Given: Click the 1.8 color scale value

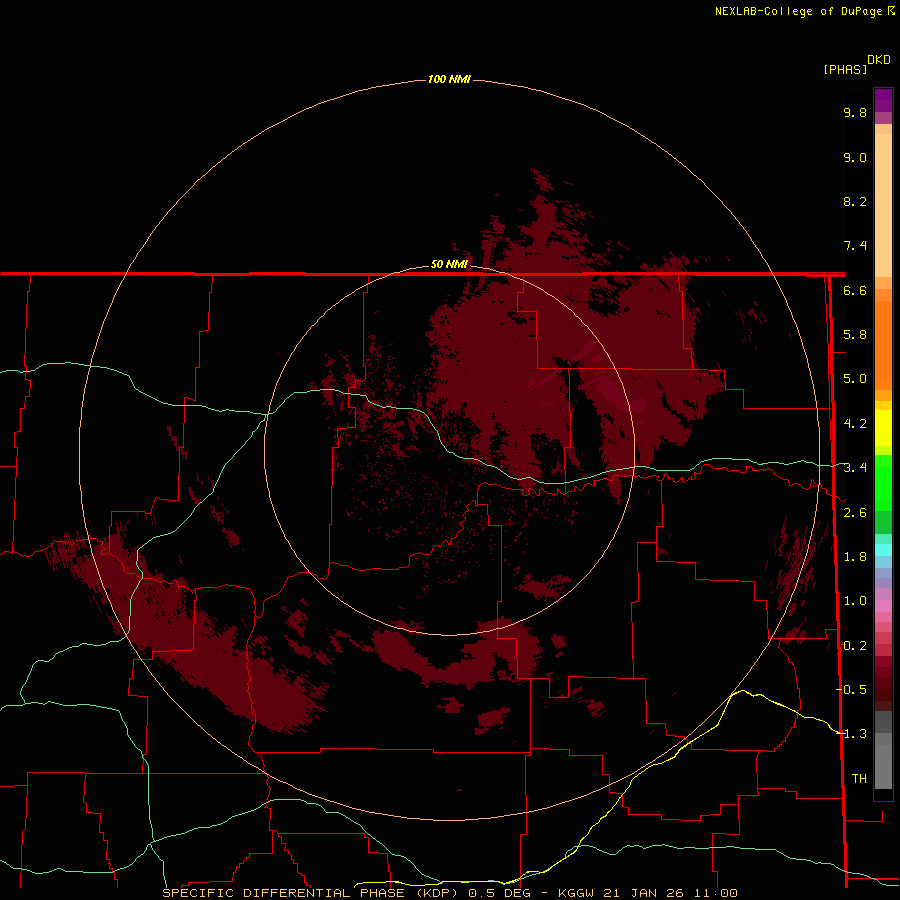Looking at the screenshot, I should (x=855, y=557).
